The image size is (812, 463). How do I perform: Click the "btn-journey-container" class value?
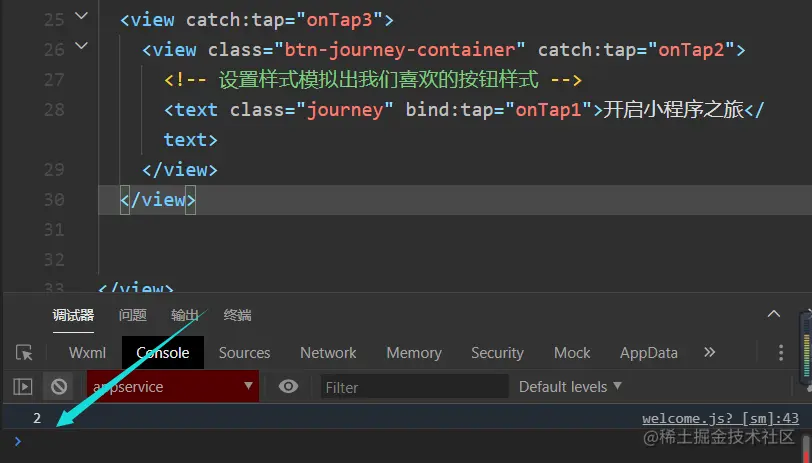click(x=400, y=50)
